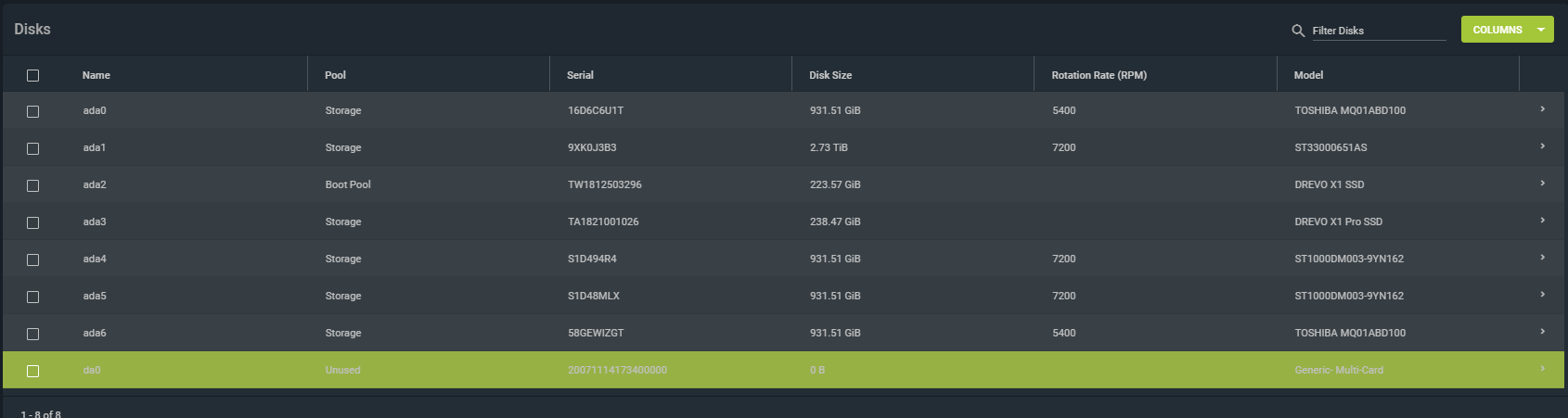Click serial 58GEWIZGT

click(594, 333)
